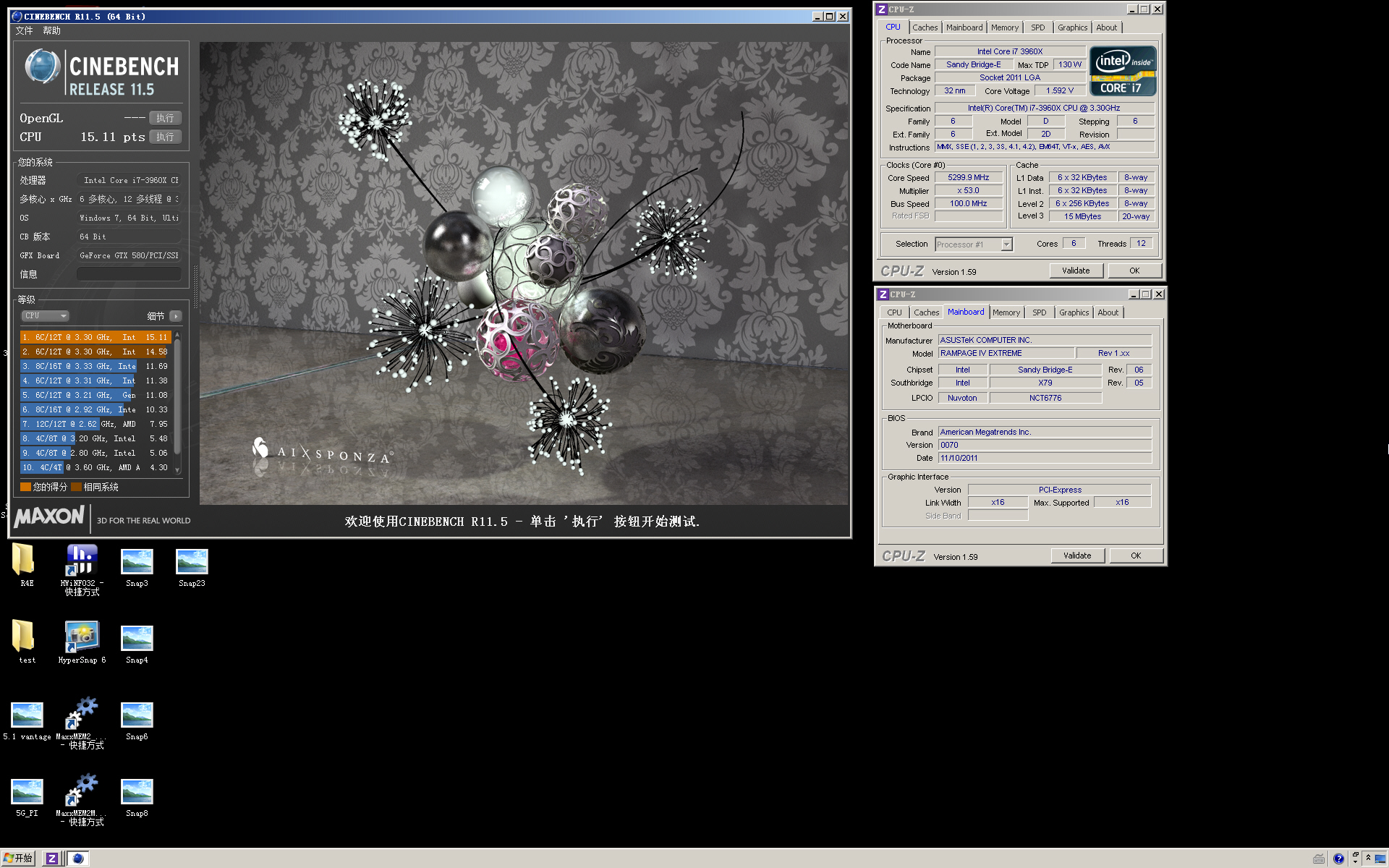This screenshot has height=868, width=1389.
Task: Run the CPU test (执行)
Action: coord(165,137)
